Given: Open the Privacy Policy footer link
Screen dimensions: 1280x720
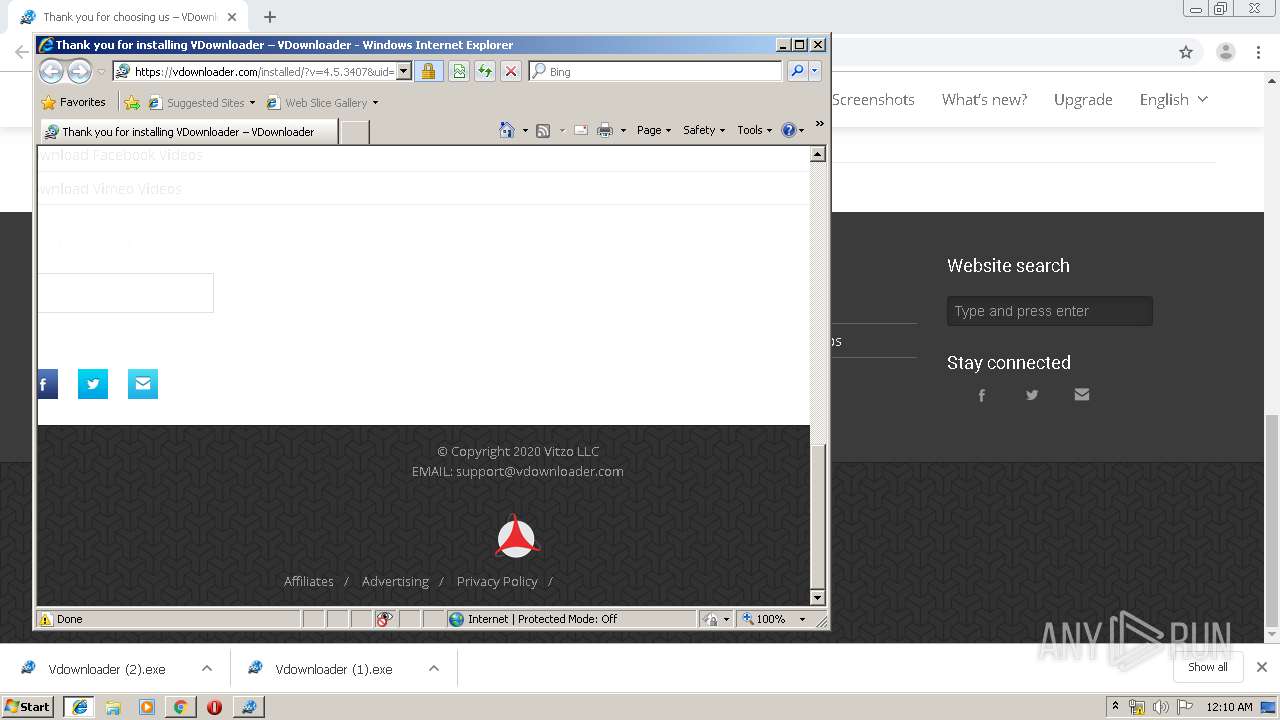Looking at the screenshot, I should (x=497, y=581).
